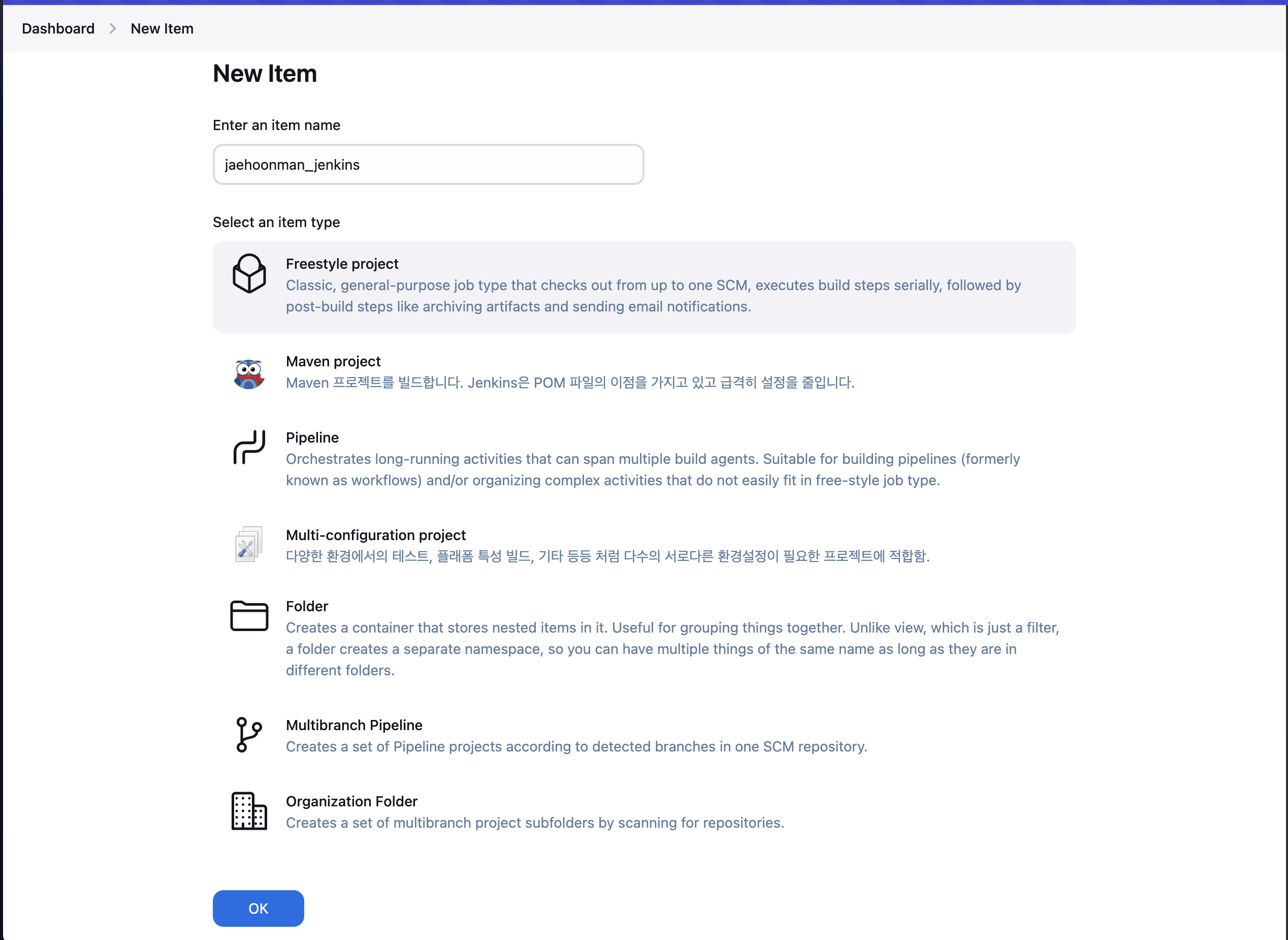Select Maven project item type
This screenshot has width=1288, height=940.
333,361
